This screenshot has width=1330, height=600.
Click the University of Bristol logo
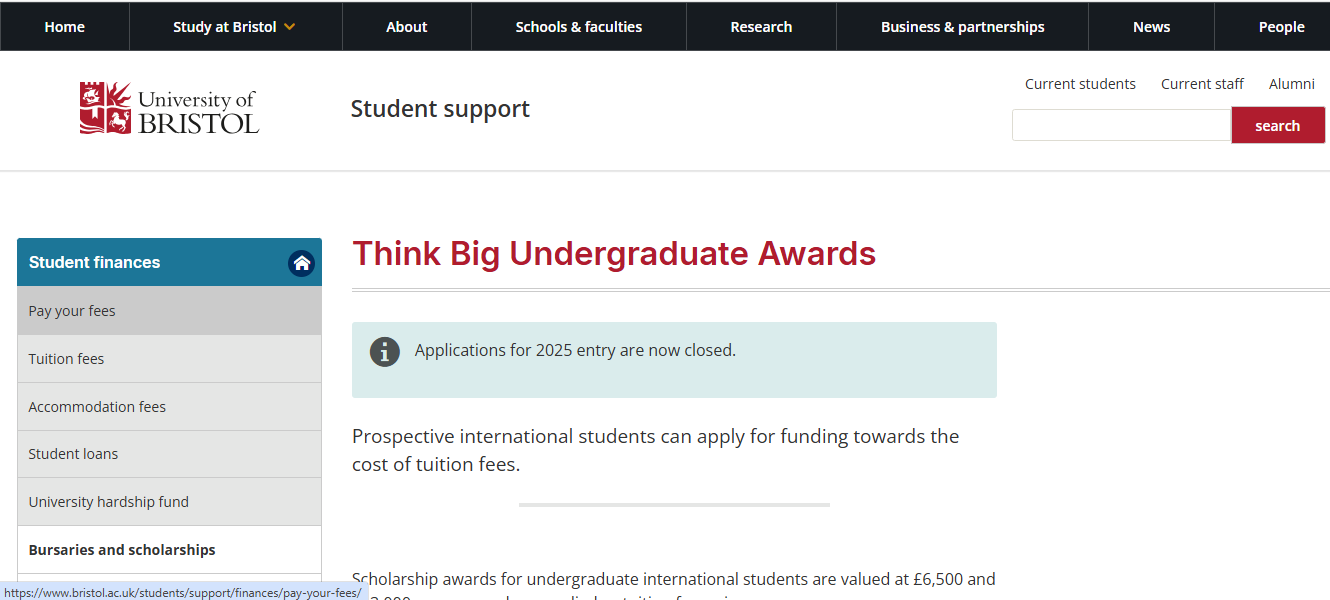(x=169, y=108)
